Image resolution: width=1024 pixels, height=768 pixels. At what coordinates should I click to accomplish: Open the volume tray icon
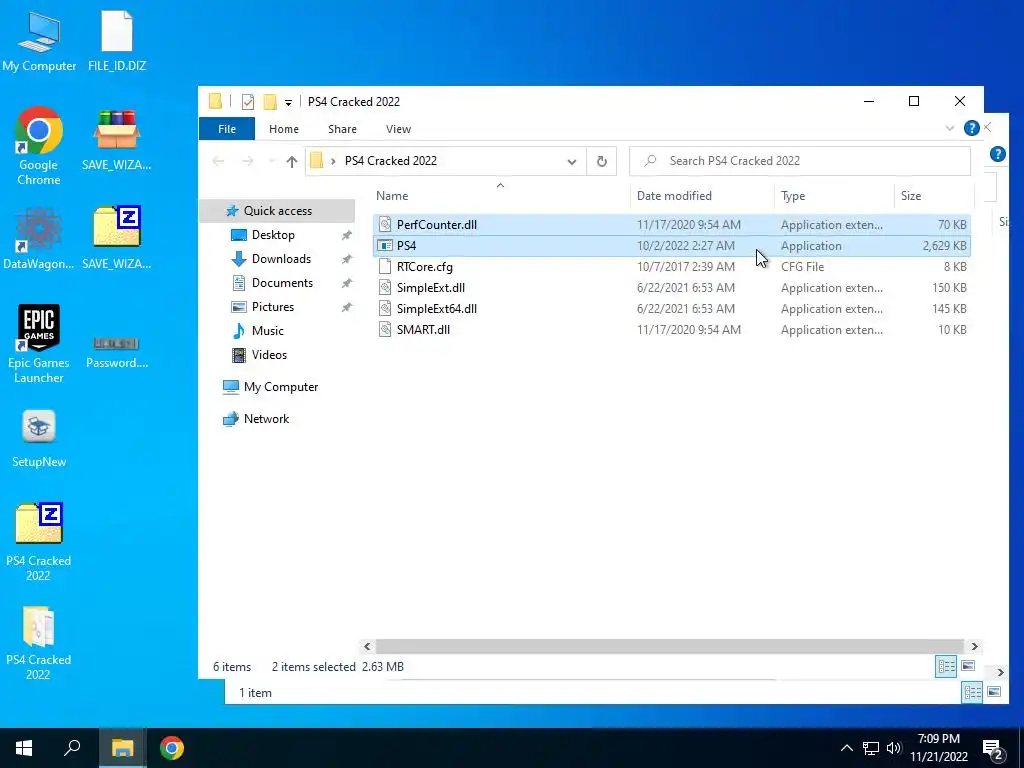[x=893, y=748]
